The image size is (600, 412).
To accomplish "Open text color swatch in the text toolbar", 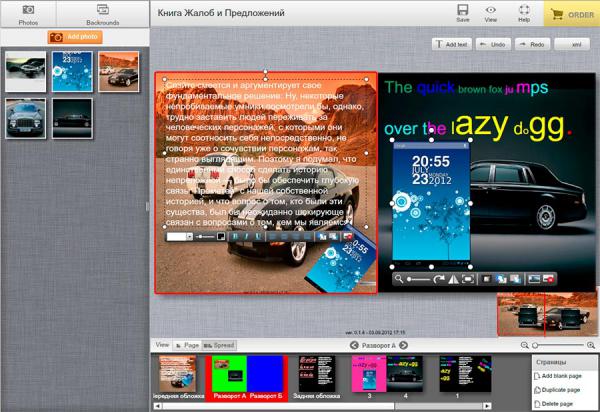I will coord(221,236).
